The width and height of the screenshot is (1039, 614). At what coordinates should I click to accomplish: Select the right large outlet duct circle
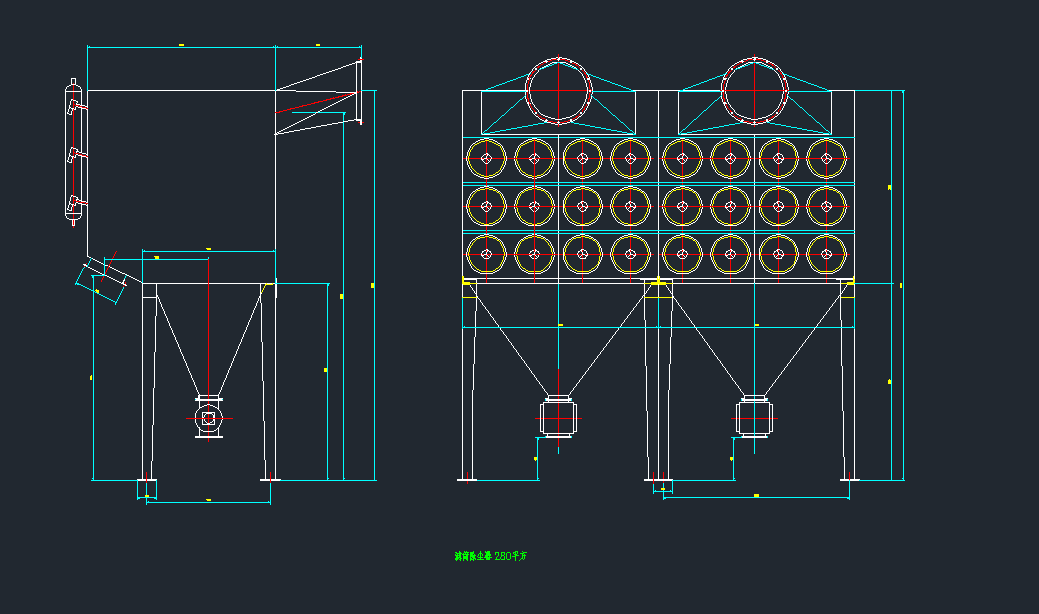coord(755,90)
